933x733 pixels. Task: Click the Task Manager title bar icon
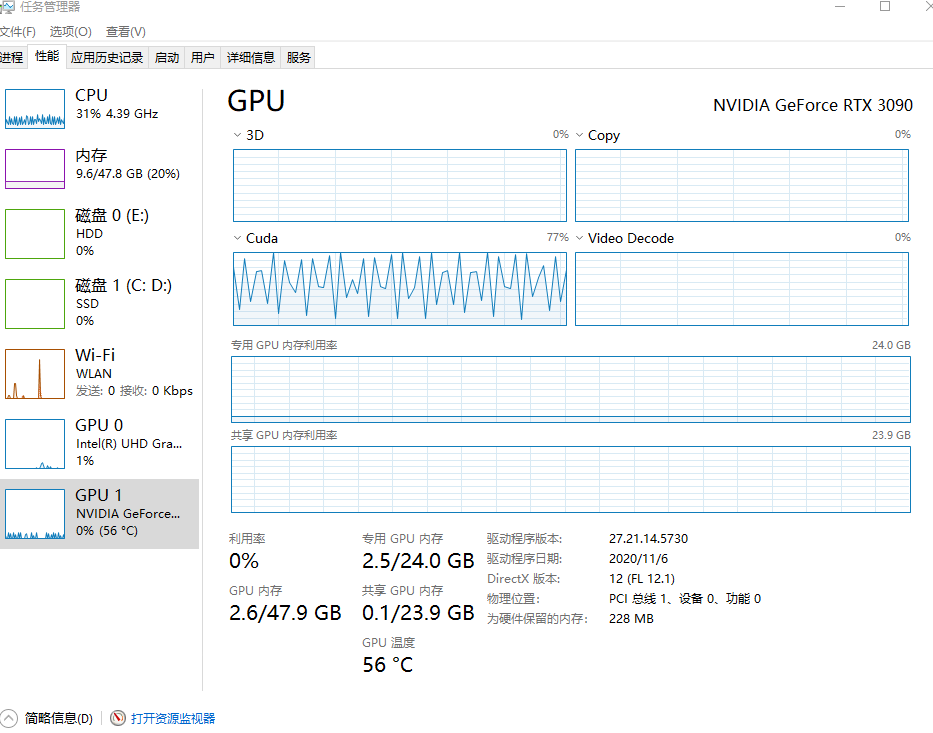pos(10,7)
